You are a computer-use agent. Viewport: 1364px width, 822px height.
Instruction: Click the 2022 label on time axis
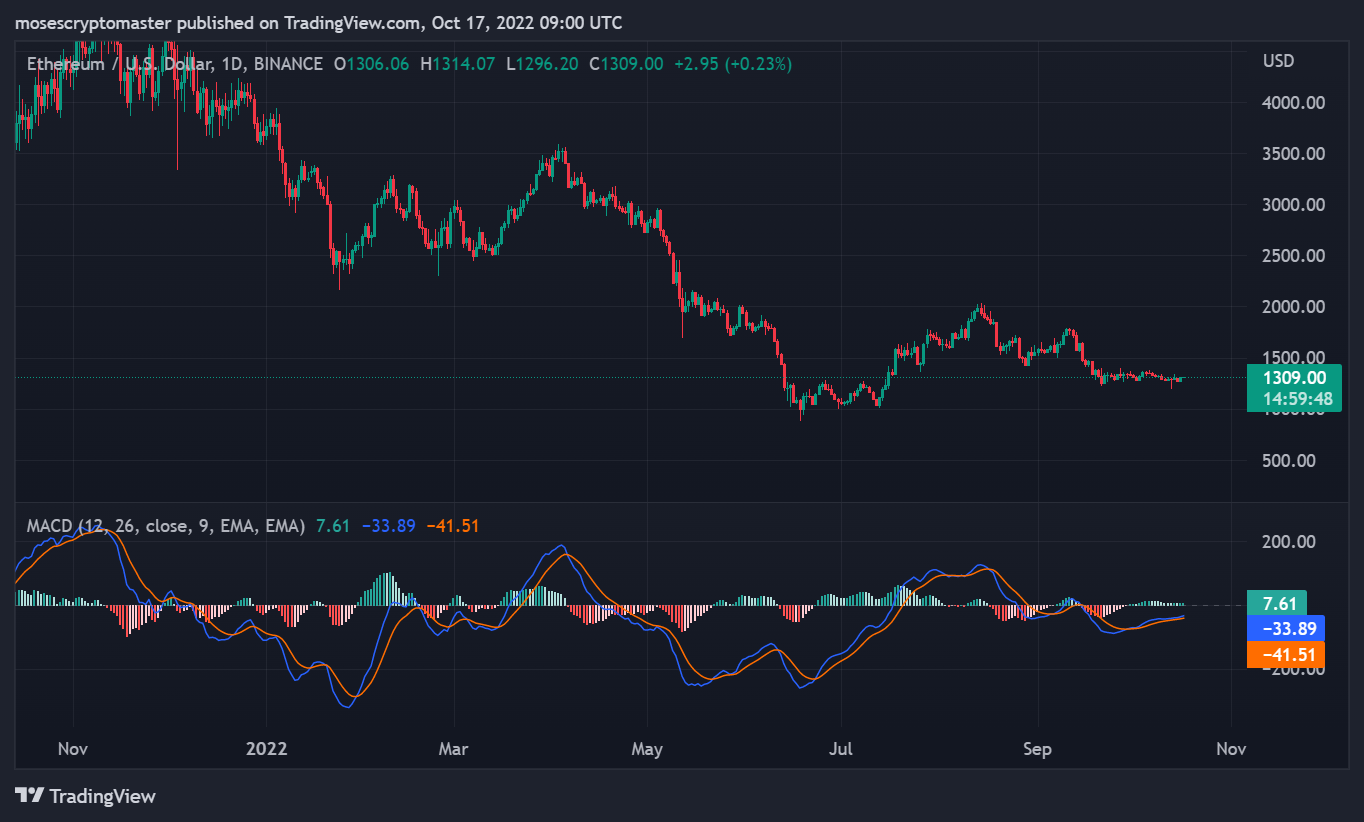(x=267, y=749)
